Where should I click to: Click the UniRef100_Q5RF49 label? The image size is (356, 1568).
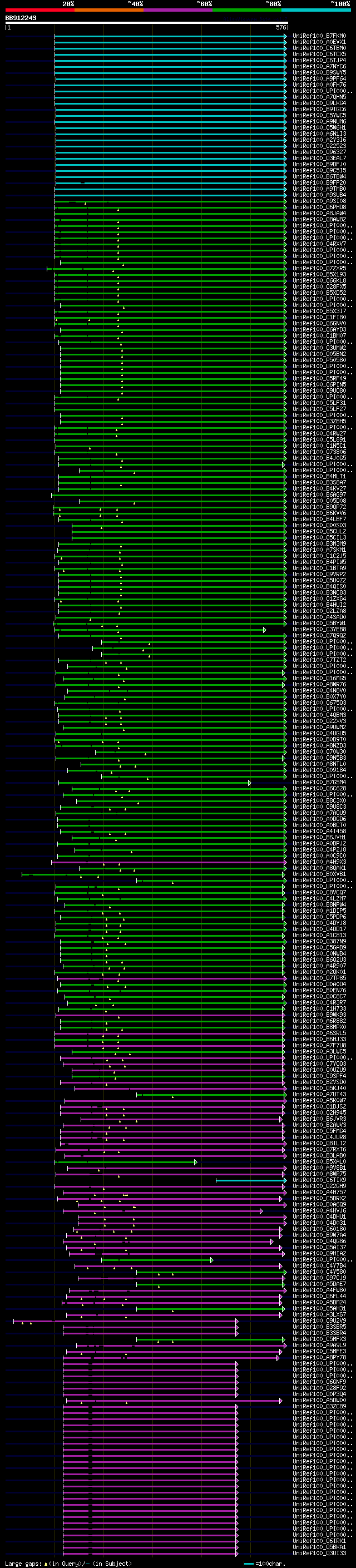coord(319,379)
